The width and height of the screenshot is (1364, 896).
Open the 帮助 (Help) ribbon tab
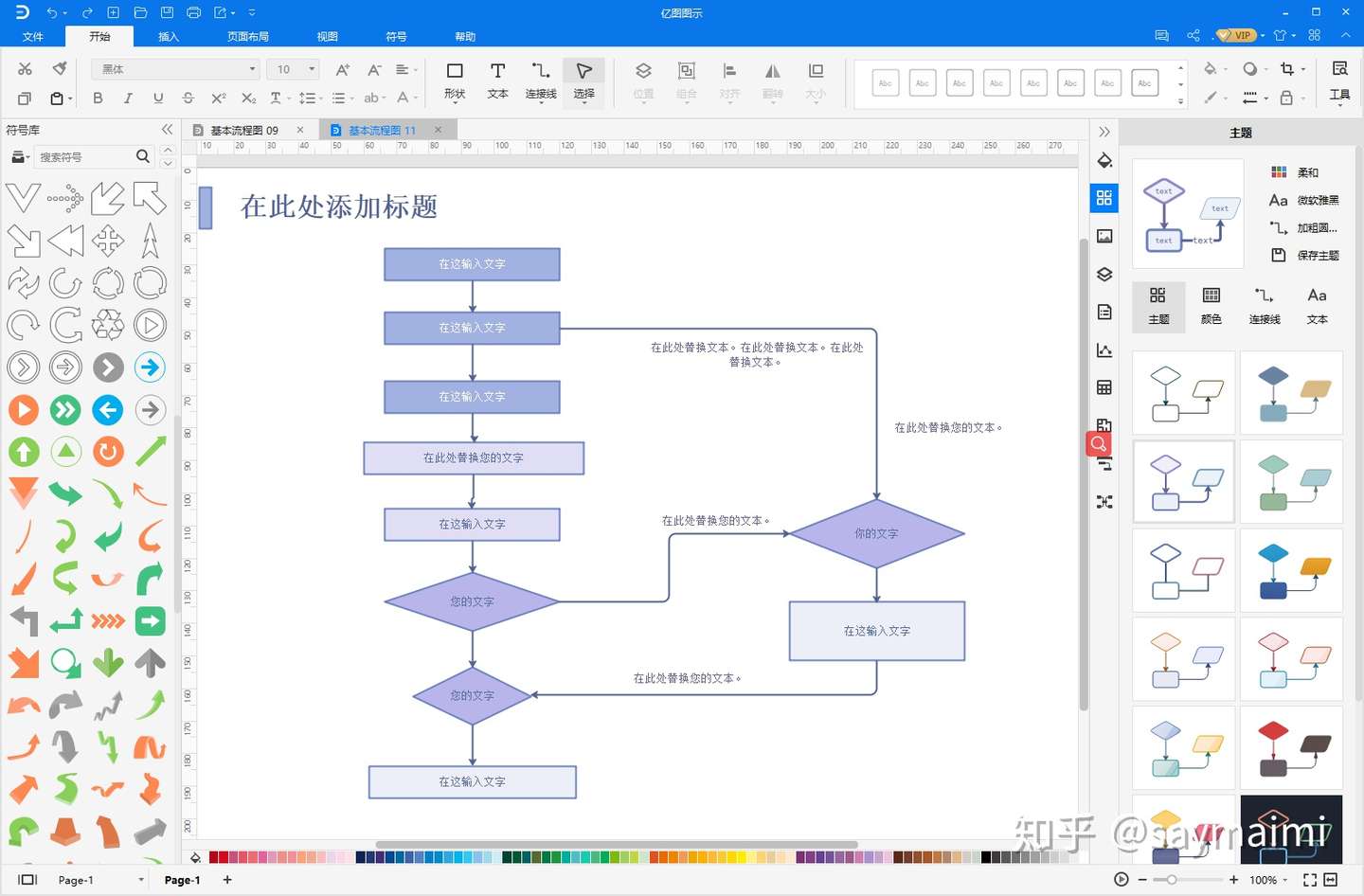coord(465,36)
